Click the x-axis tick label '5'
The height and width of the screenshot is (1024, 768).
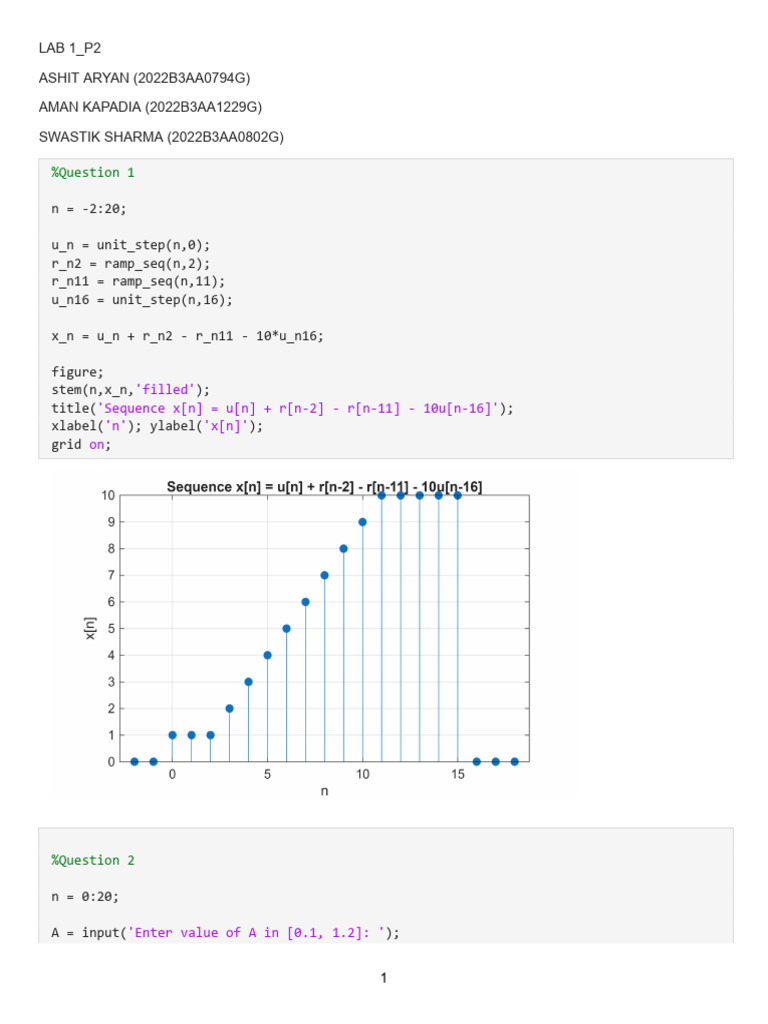267,775
